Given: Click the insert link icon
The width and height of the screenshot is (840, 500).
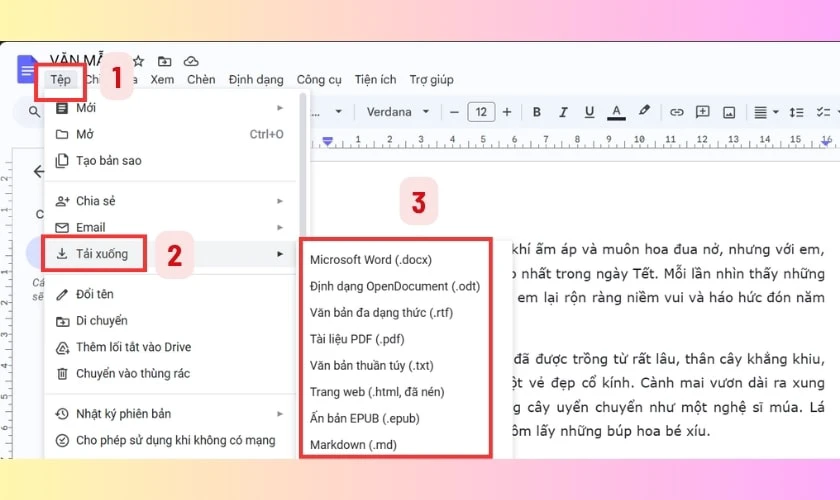Looking at the screenshot, I should pos(677,112).
